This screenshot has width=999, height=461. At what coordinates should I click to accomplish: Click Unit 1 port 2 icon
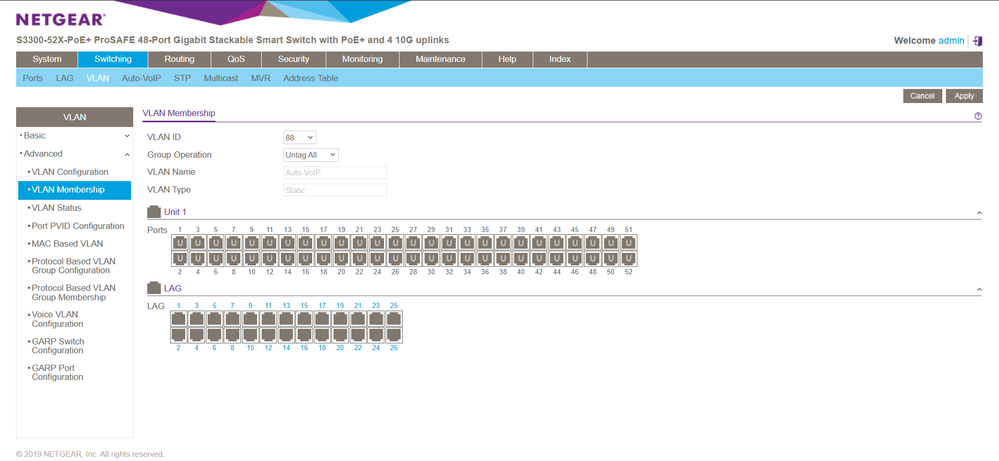[x=180, y=259]
